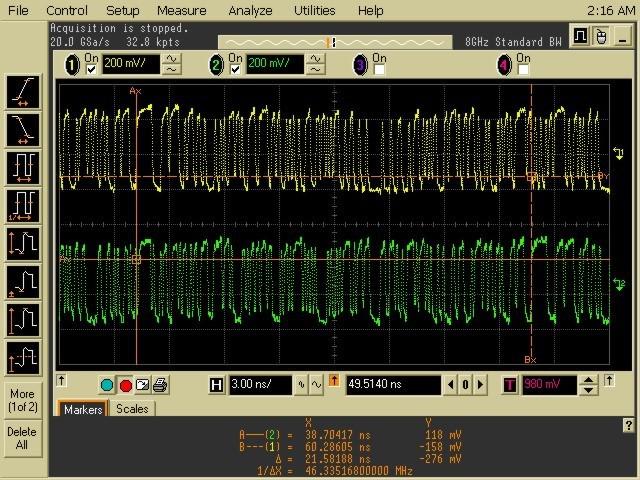The width and height of the screenshot is (640, 480).
Task: Click the question mark help button
Action: [628, 426]
